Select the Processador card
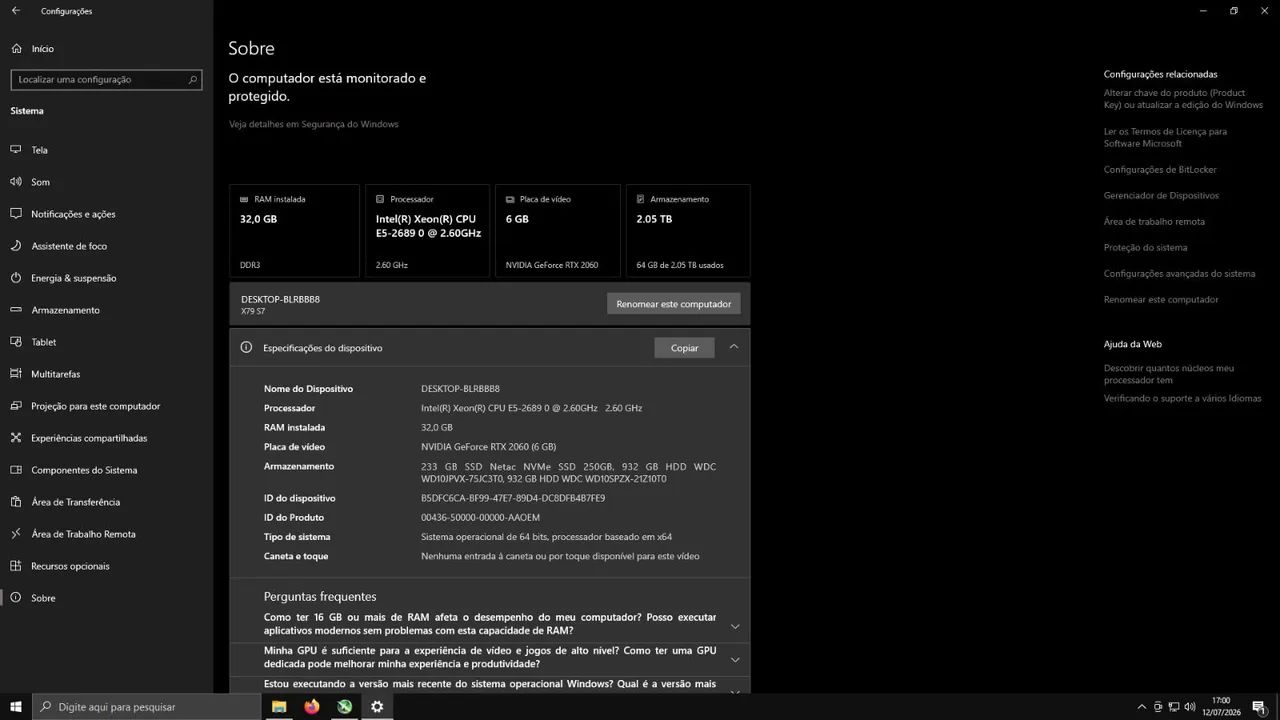The width and height of the screenshot is (1280, 720). pos(428,230)
